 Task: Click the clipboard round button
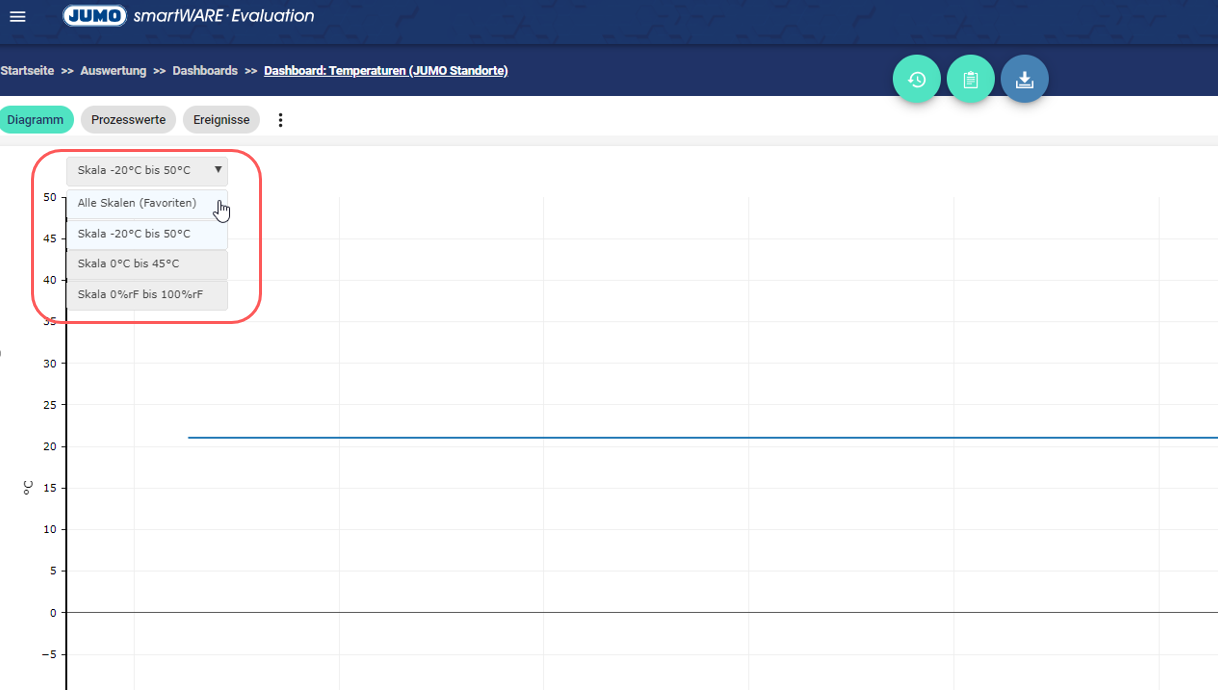point(970,80)
